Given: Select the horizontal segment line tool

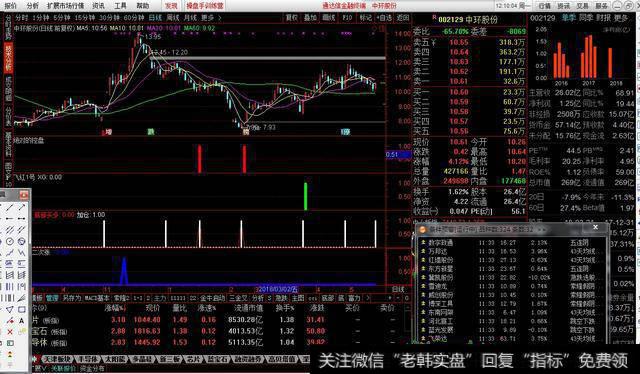Looking at the screenshot, I should (x=21, y=219).
